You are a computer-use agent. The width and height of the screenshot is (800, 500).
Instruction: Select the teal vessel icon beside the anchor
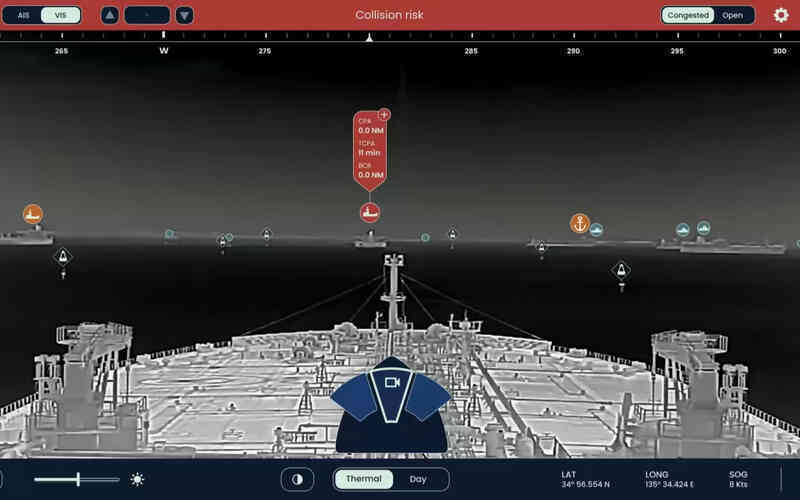(x=596, y=230)
